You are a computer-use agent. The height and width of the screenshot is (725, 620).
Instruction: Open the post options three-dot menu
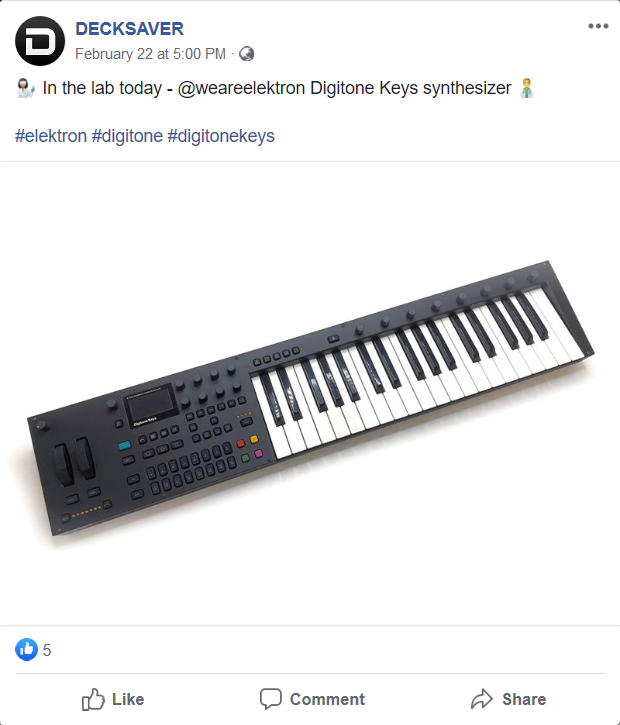[x=598, y=26]
